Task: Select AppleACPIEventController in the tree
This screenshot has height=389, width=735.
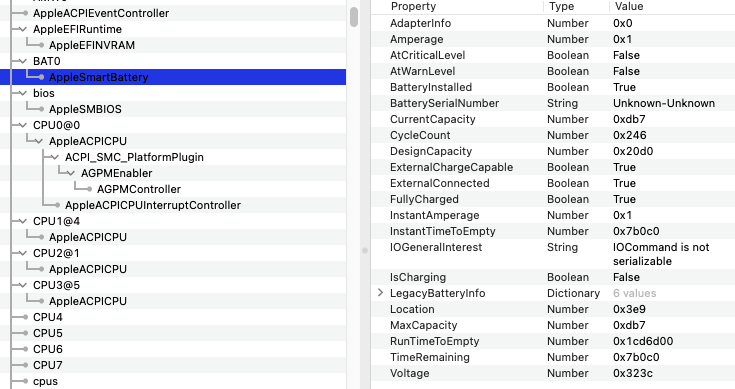Action: [x=101, y=13]
